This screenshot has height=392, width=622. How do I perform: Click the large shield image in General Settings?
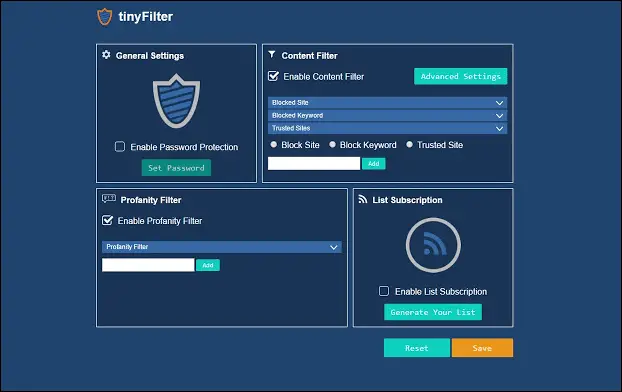177,101
